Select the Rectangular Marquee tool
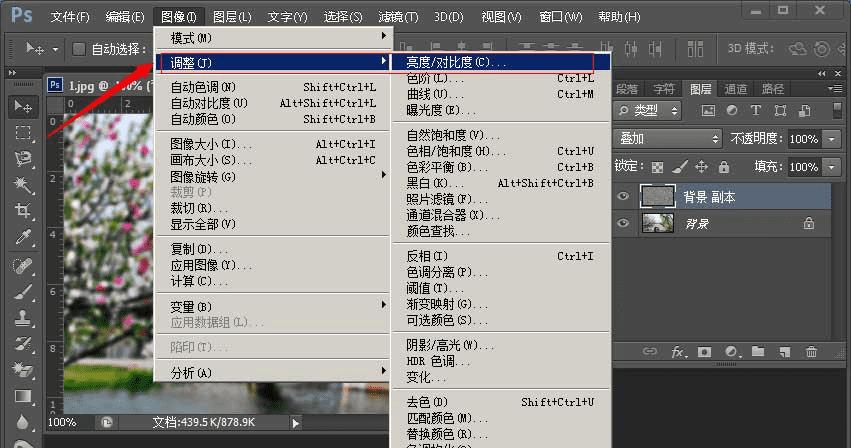 [x=23, y=133]
